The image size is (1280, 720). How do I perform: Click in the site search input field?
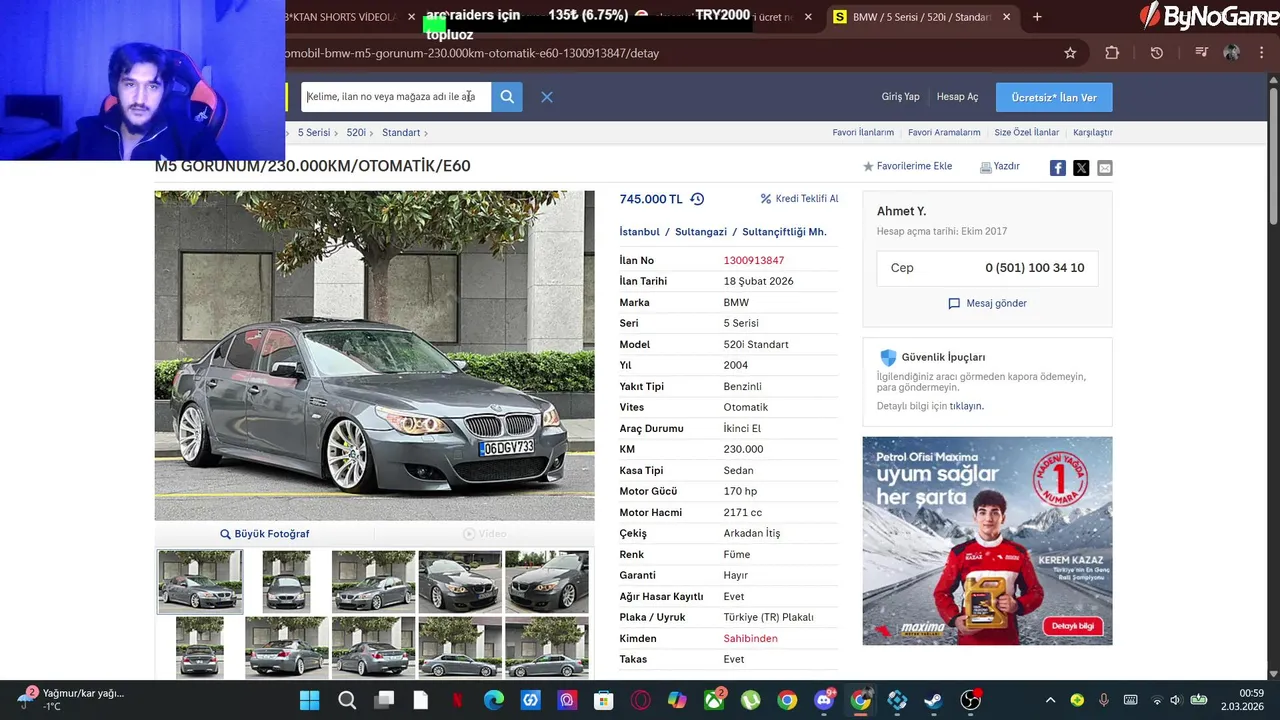click(396, 97)
